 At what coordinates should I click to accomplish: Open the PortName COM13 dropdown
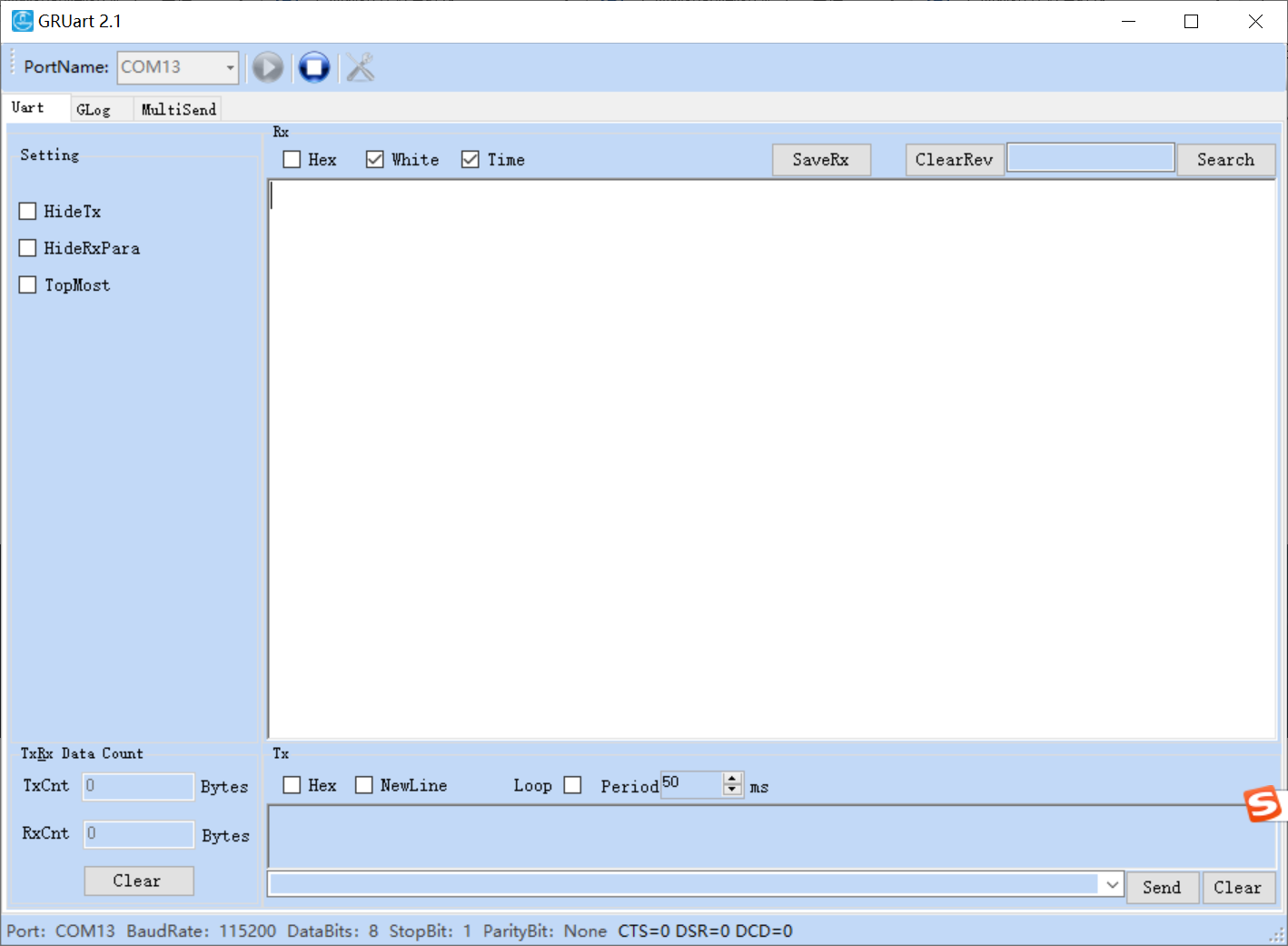pos(230,67)
